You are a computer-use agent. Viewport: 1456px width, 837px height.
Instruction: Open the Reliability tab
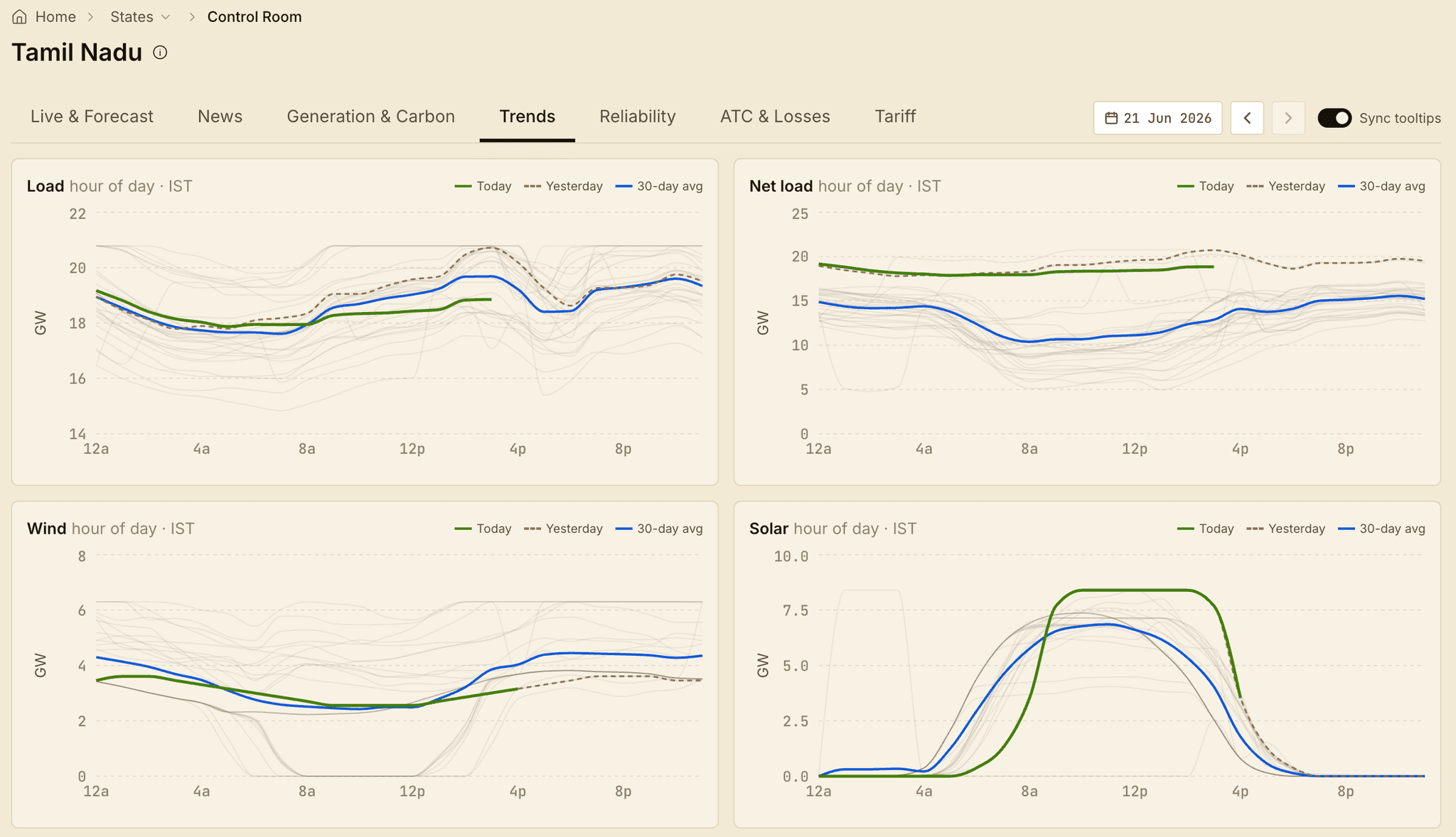(x=638, y=117)
